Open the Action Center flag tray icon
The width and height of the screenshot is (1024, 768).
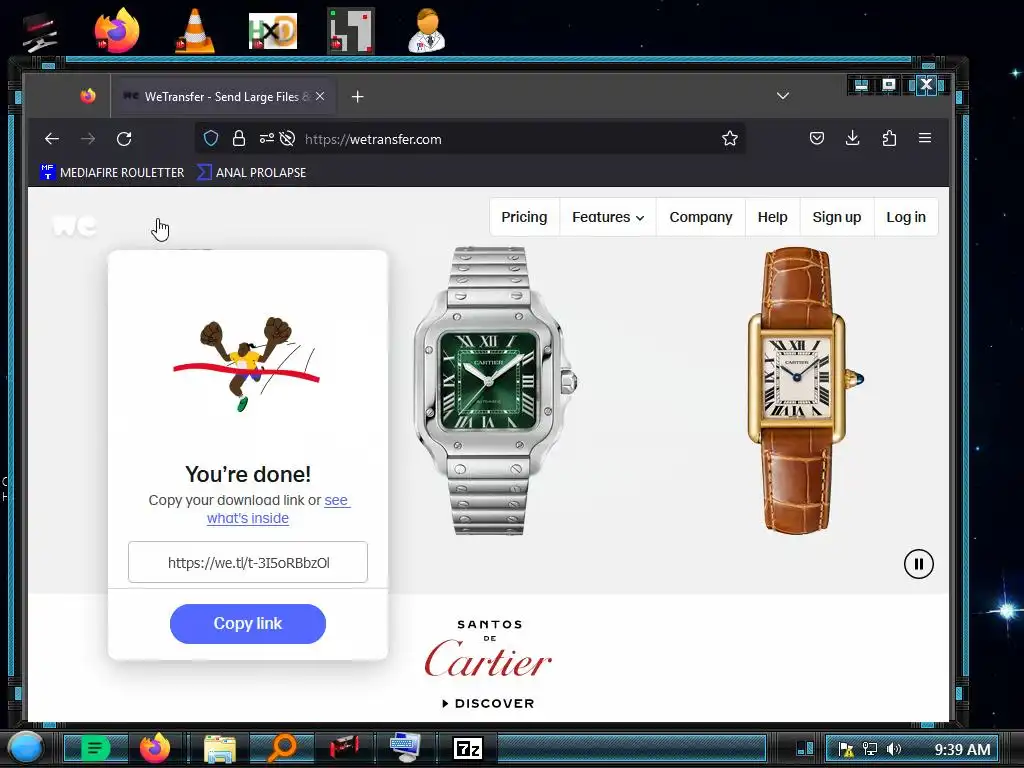[x=846, y=749]
